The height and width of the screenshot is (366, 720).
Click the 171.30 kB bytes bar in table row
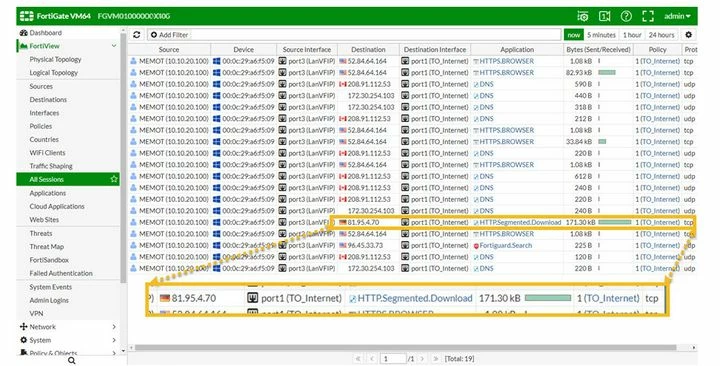[x=615, y=222]
